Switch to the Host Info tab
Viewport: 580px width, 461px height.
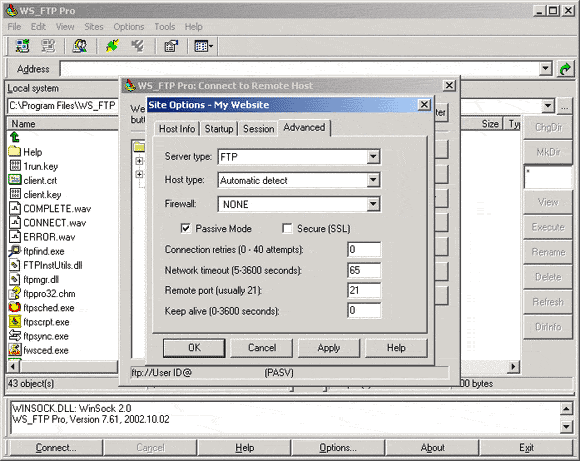[177, 129]
